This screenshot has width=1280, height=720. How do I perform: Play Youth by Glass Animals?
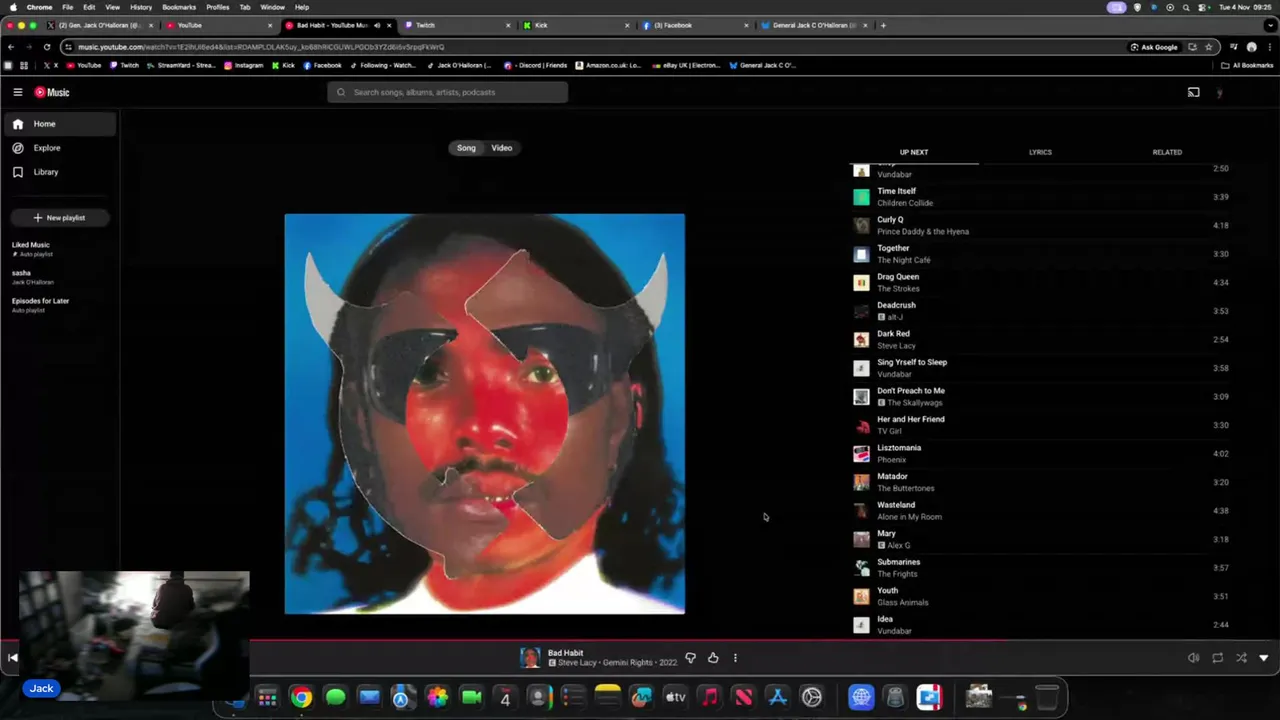coord(1040,596)
